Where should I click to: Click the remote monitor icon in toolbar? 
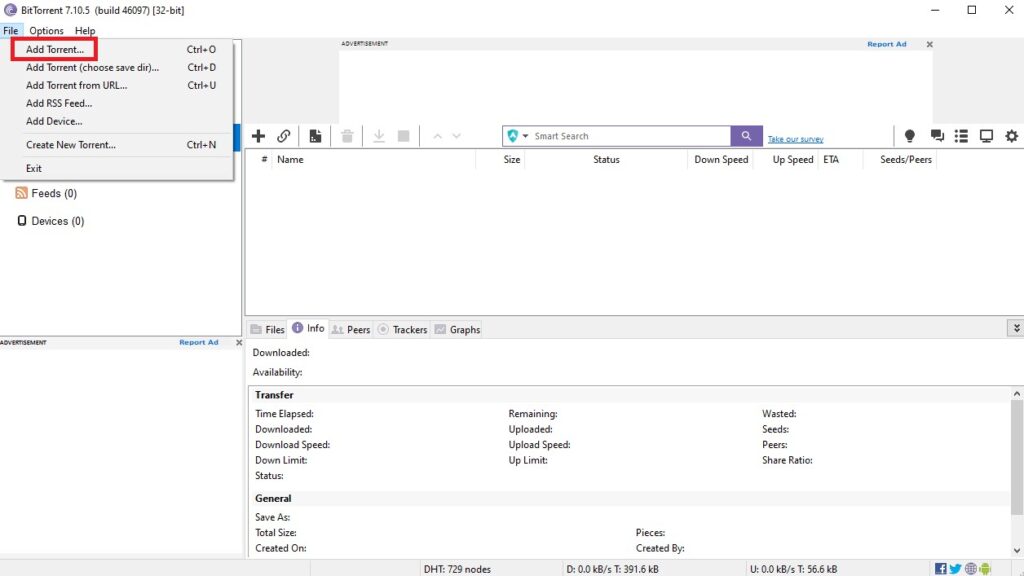pos(986,136)
